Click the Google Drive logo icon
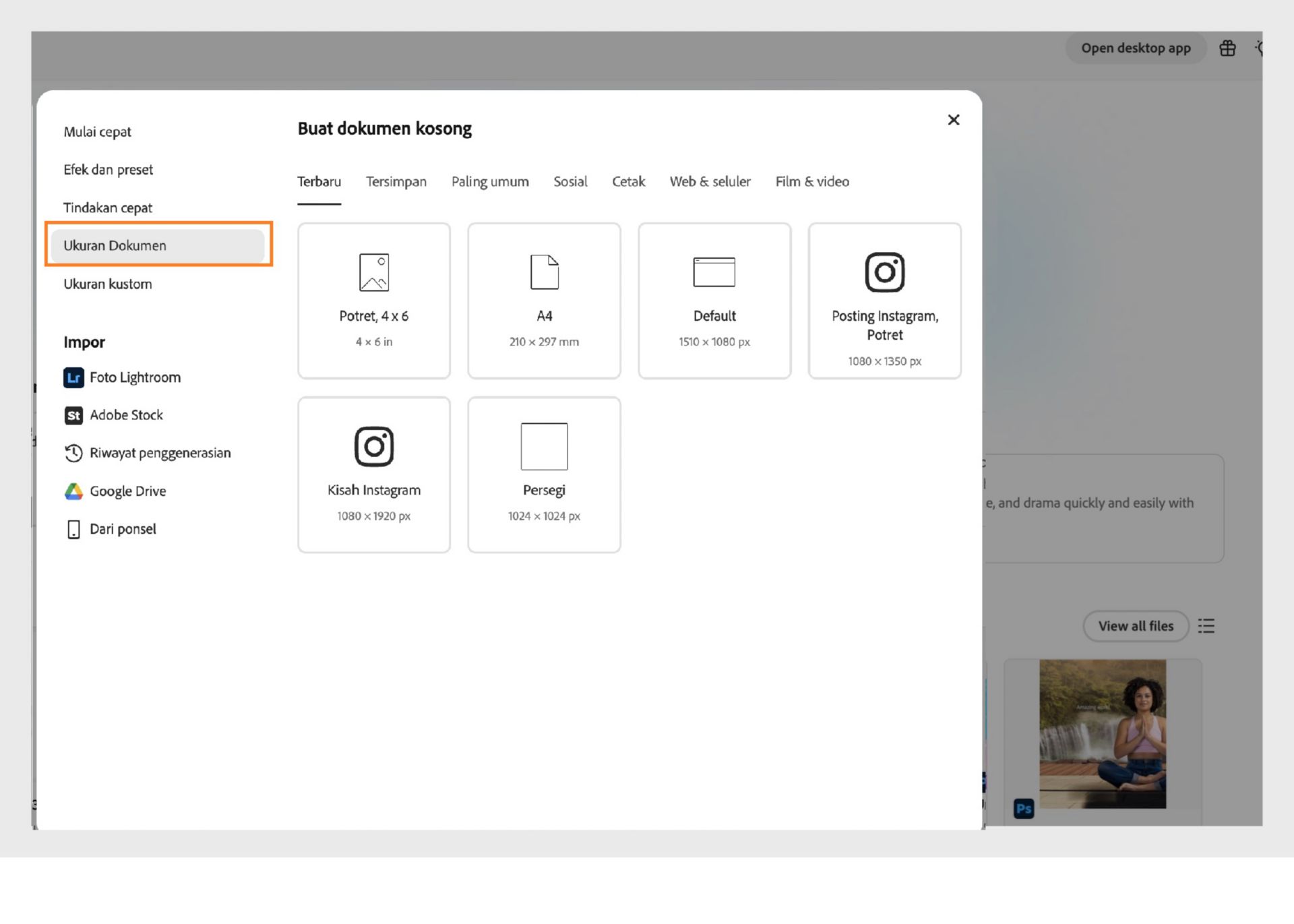The image size is (1294, 924). click(x=73, y=491)
